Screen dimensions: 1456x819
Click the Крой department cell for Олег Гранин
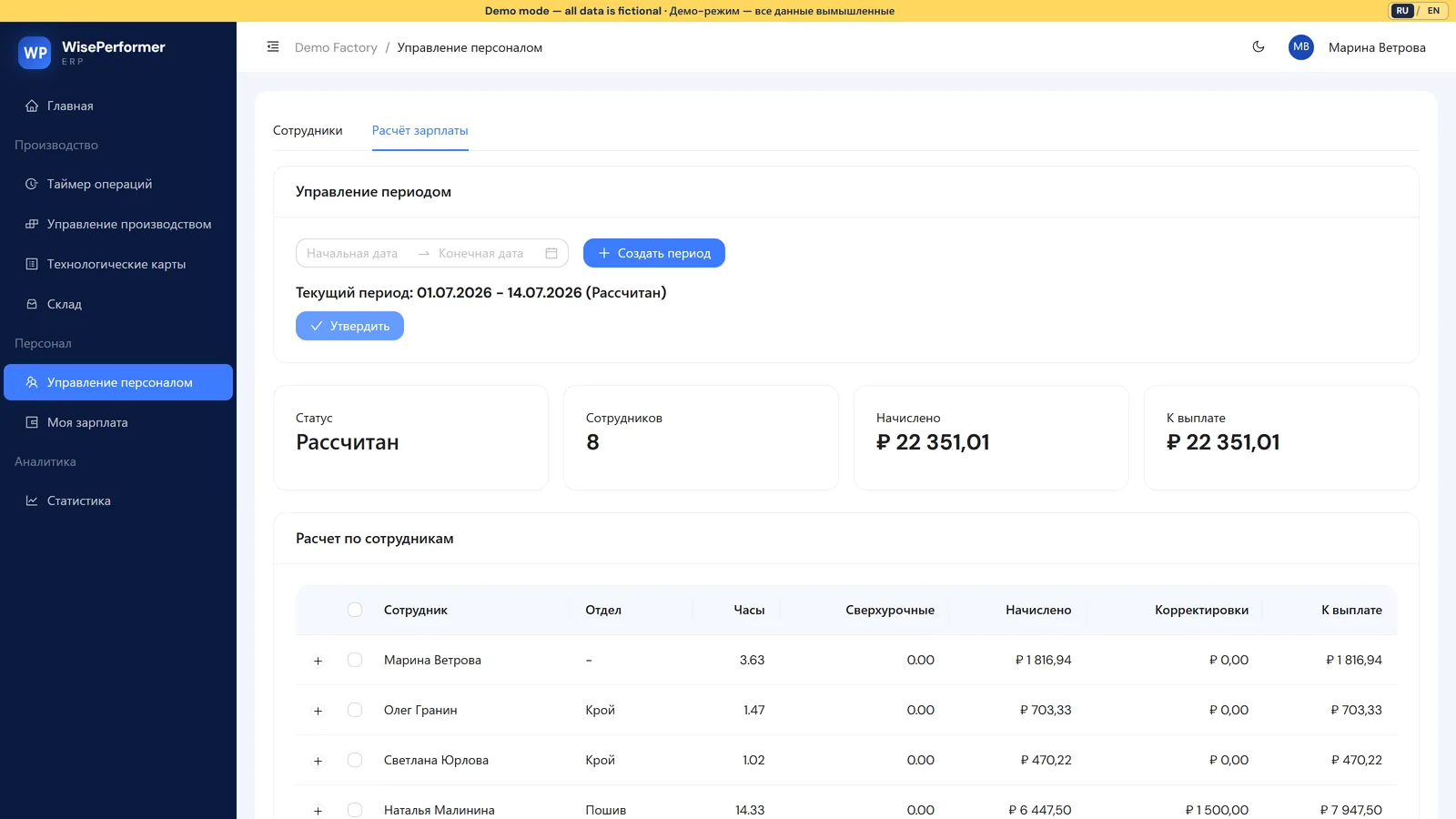pyautogui.click(x=601, y=710)
